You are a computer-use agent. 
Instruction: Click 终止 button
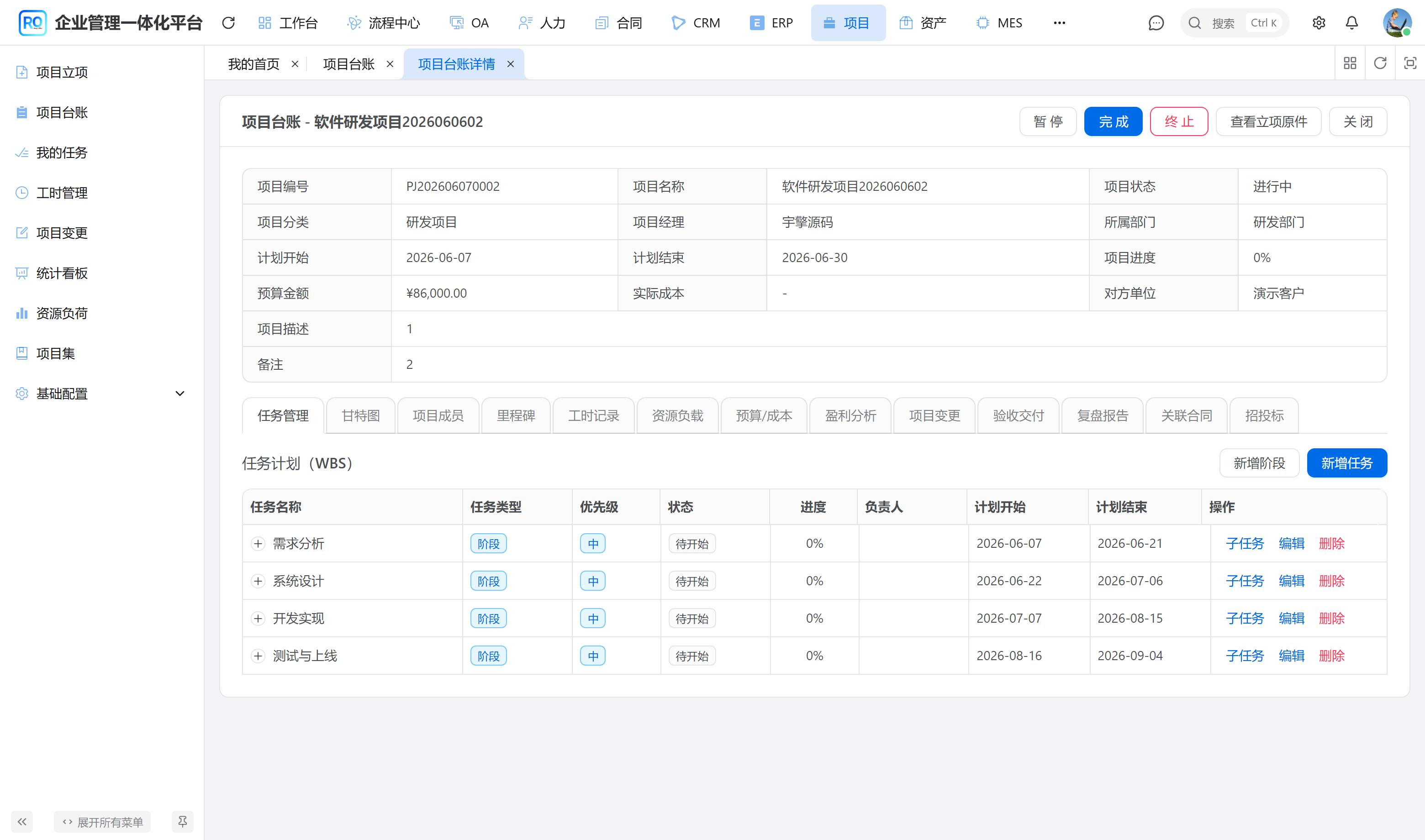(1179, 122)
